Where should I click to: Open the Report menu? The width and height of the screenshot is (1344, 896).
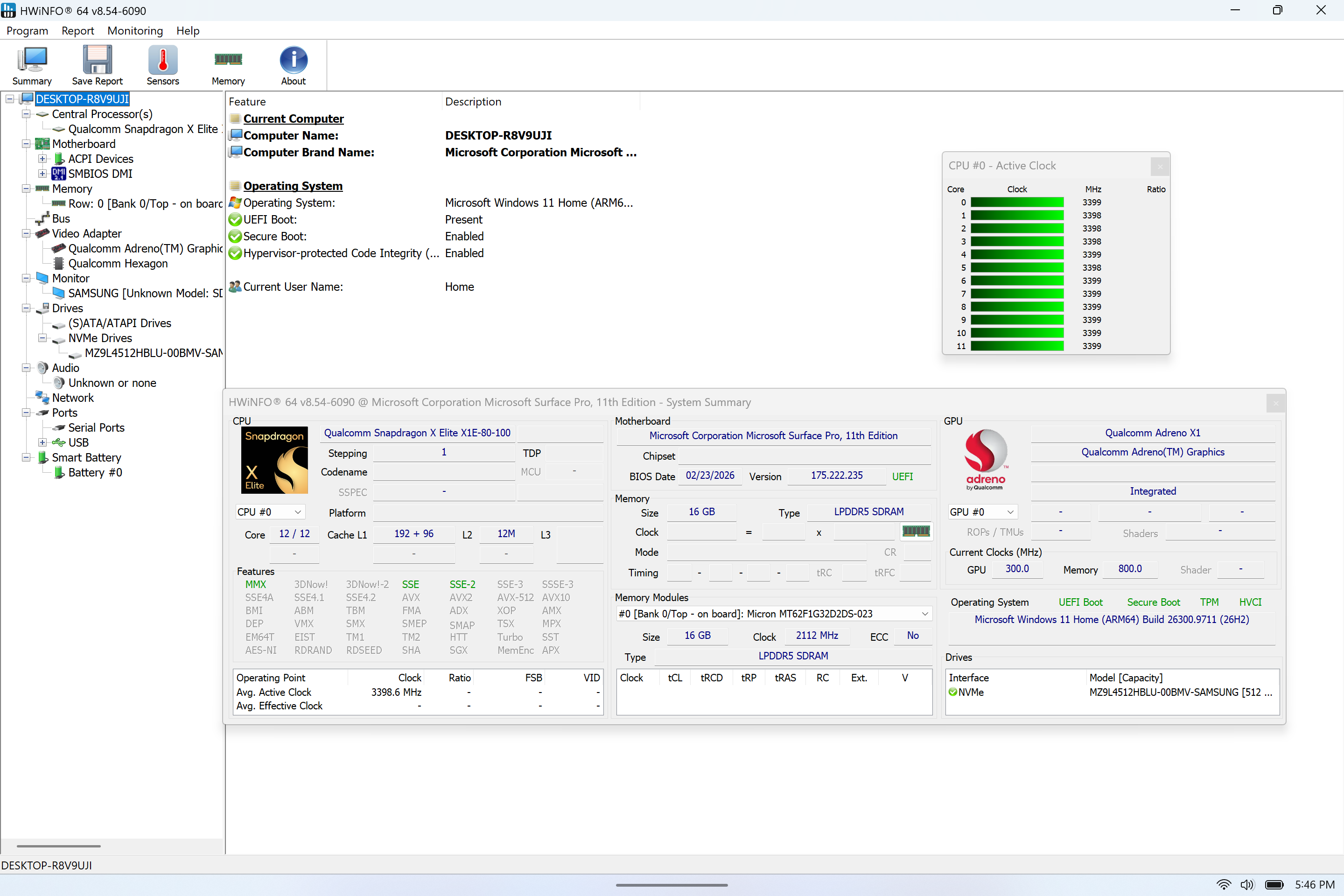pyautogui.click(x=78, y=31)
